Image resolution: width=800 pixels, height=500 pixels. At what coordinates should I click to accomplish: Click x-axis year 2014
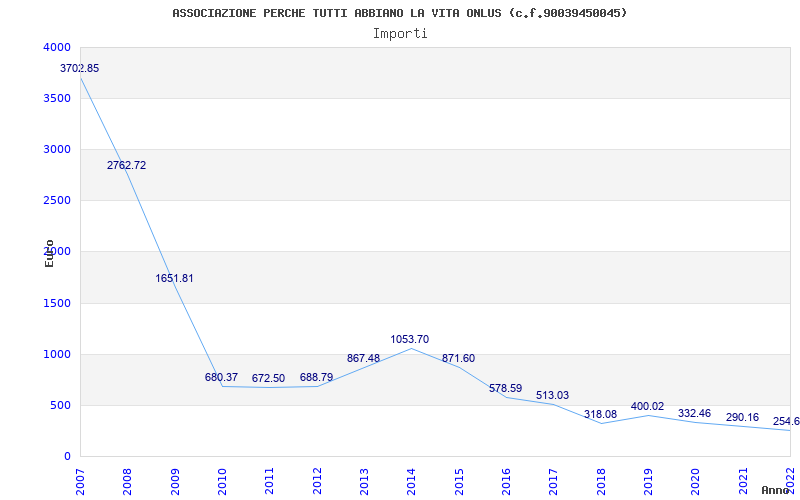(x=412, y=482)
